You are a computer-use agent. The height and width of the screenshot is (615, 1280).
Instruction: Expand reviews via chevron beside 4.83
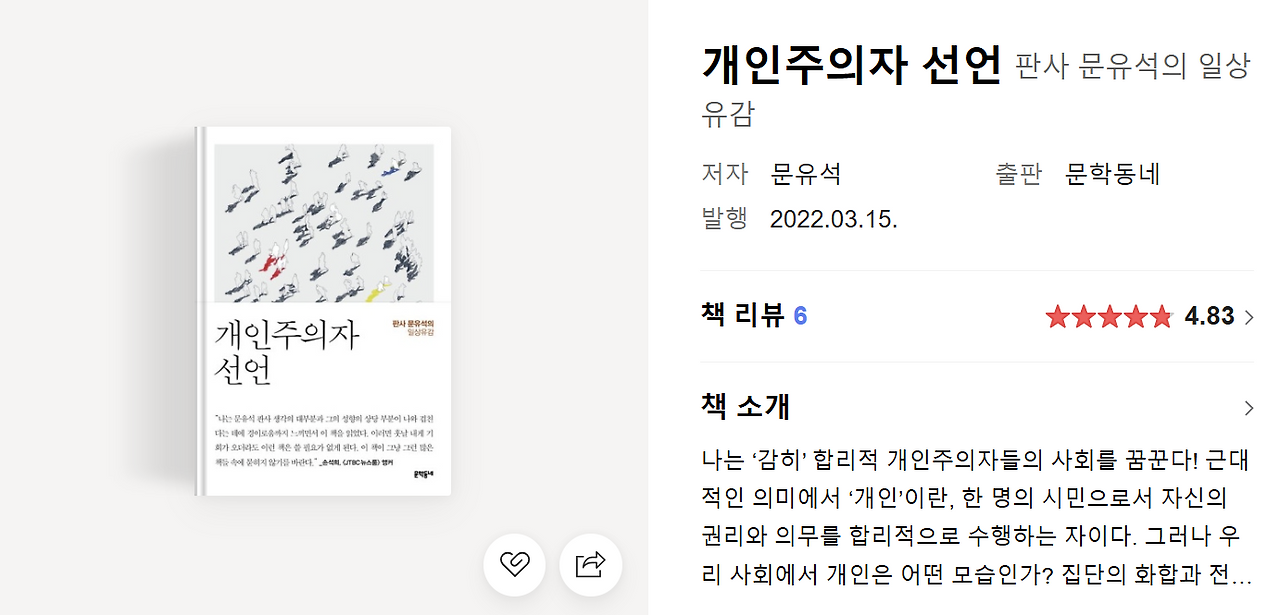click(1248, 317)
